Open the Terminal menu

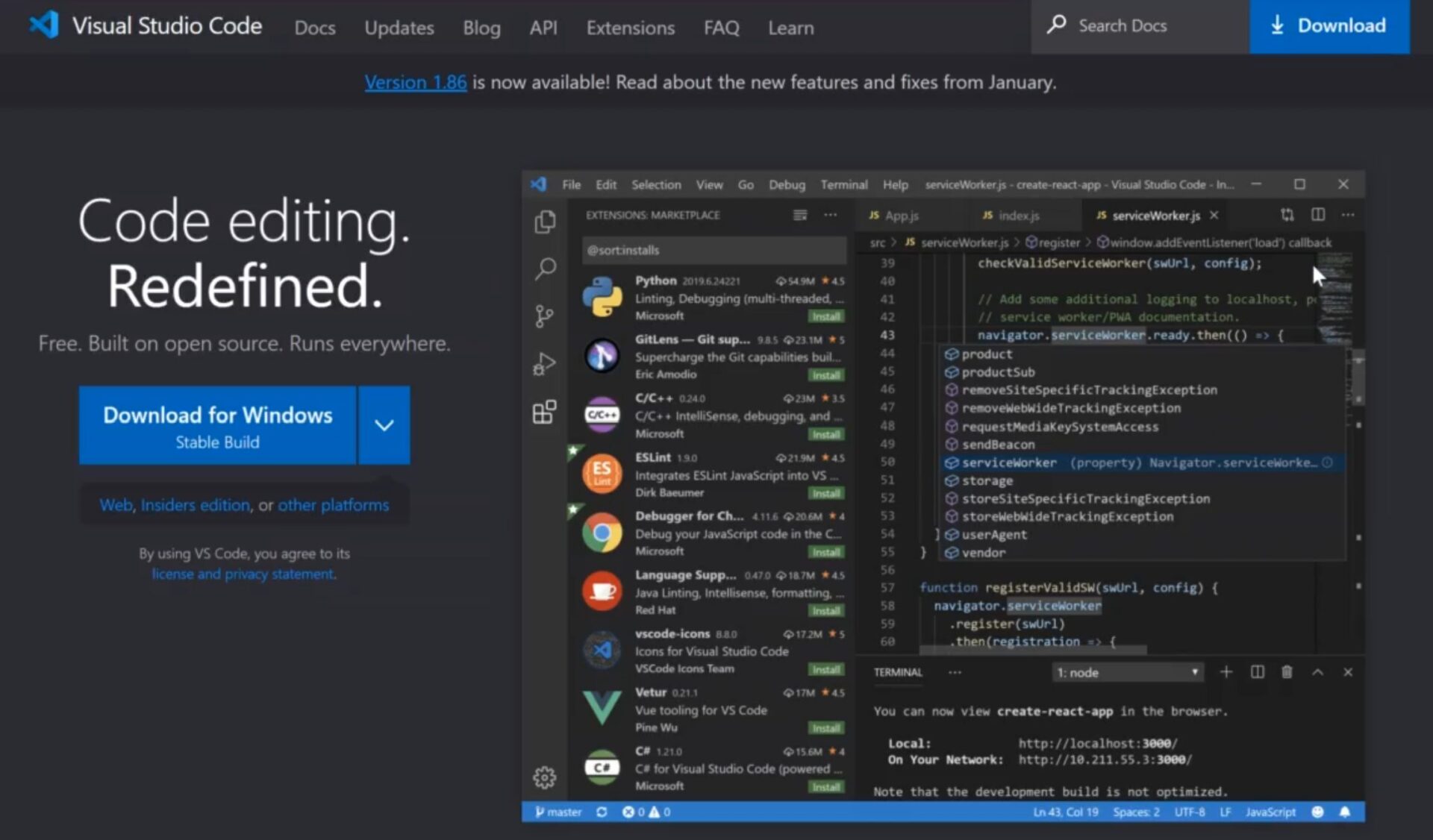coord(843,183)
